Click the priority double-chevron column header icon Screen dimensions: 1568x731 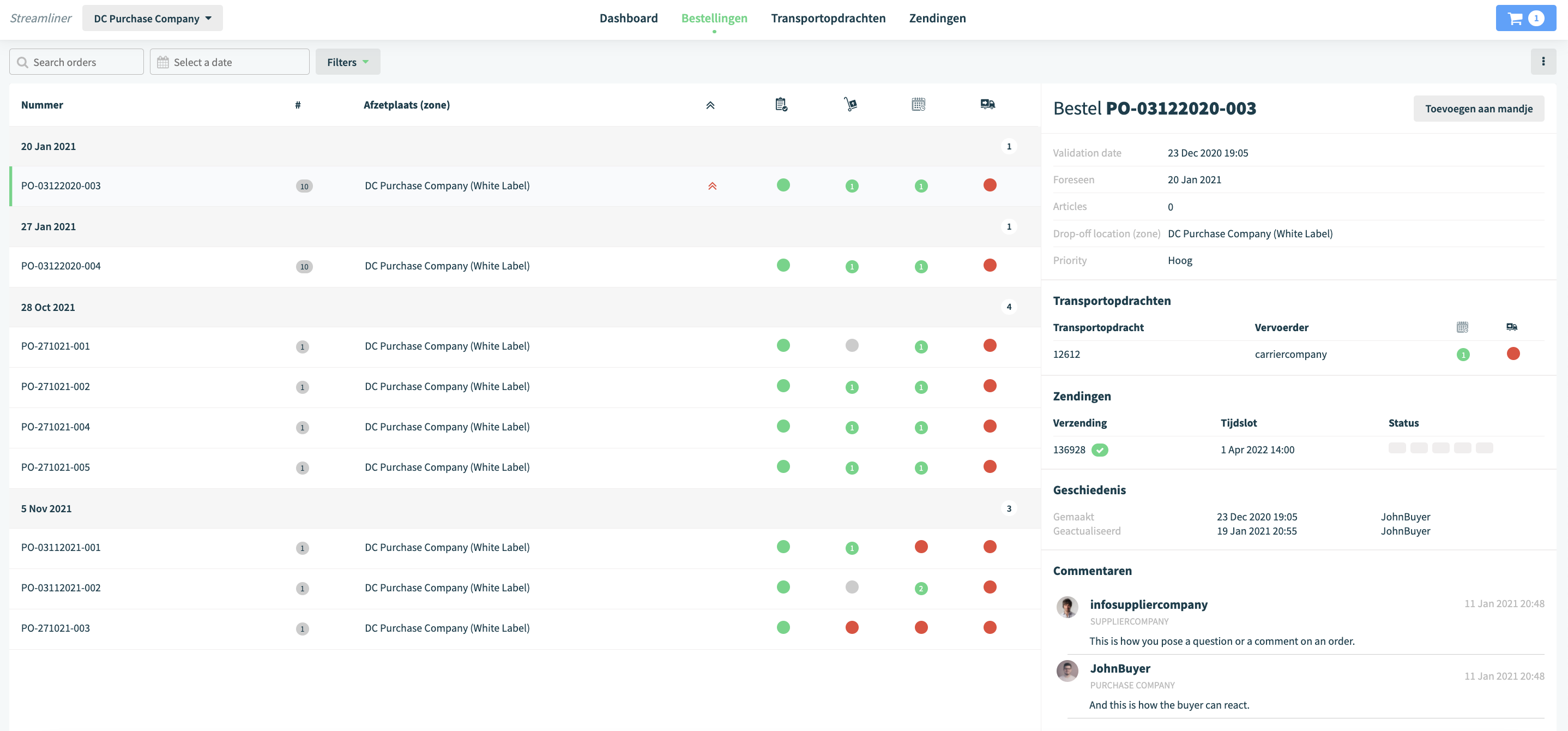(x=710, y=105)
